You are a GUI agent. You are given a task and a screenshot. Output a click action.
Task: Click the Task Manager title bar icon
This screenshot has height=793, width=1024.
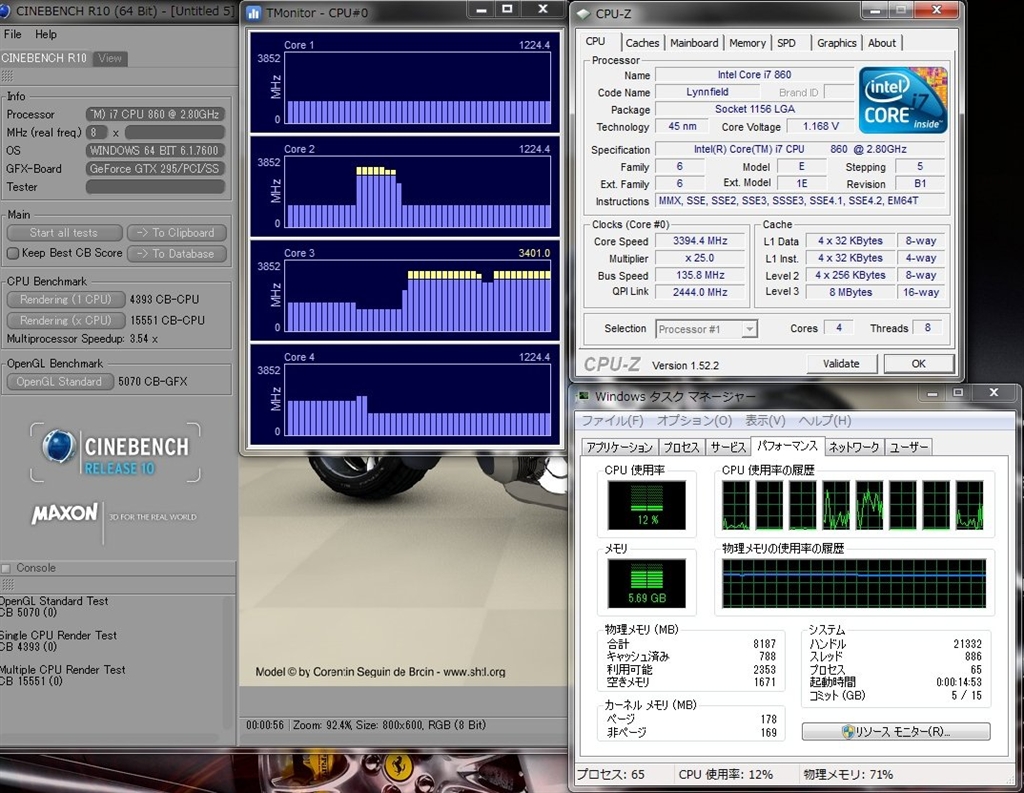[583, 397]
